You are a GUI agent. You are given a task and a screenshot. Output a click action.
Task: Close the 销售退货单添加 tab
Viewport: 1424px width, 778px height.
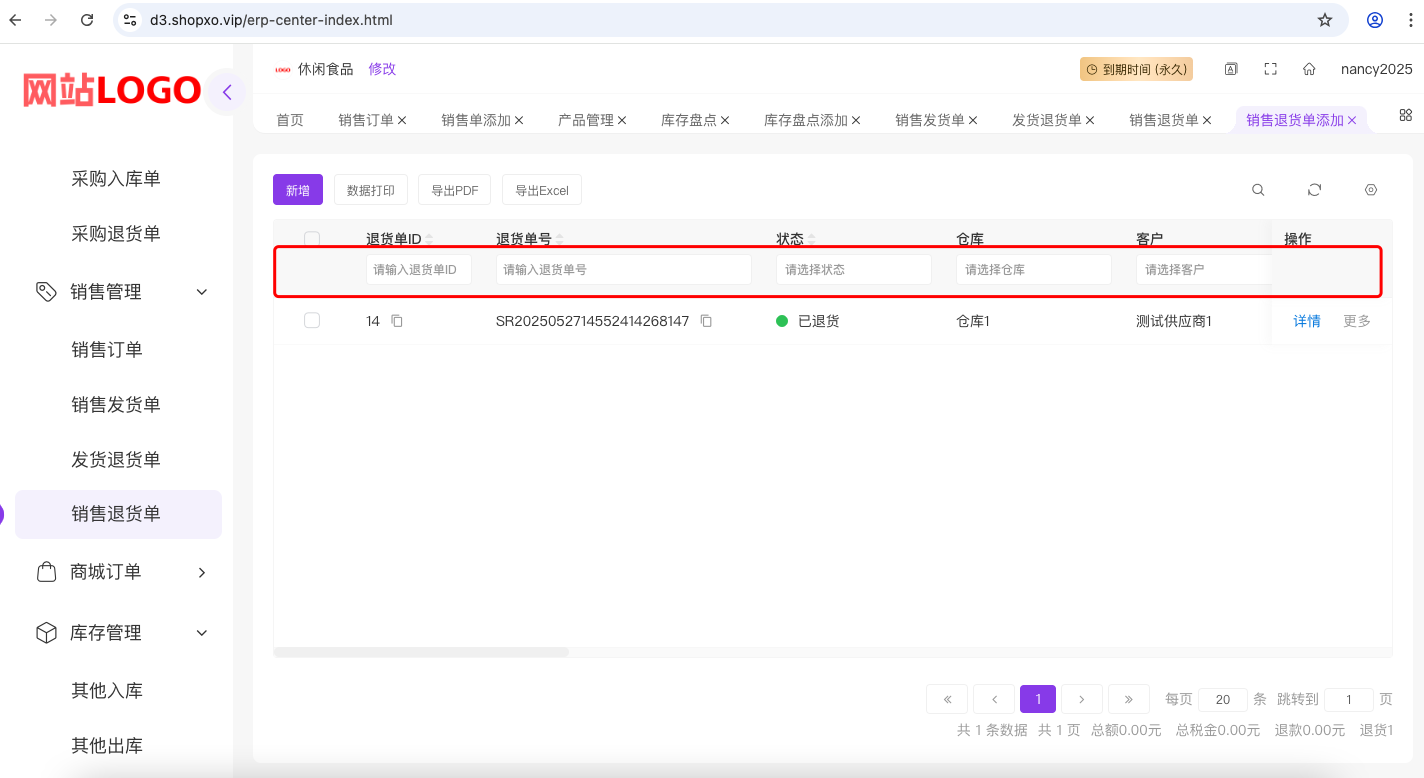(x=1352, y=120)
